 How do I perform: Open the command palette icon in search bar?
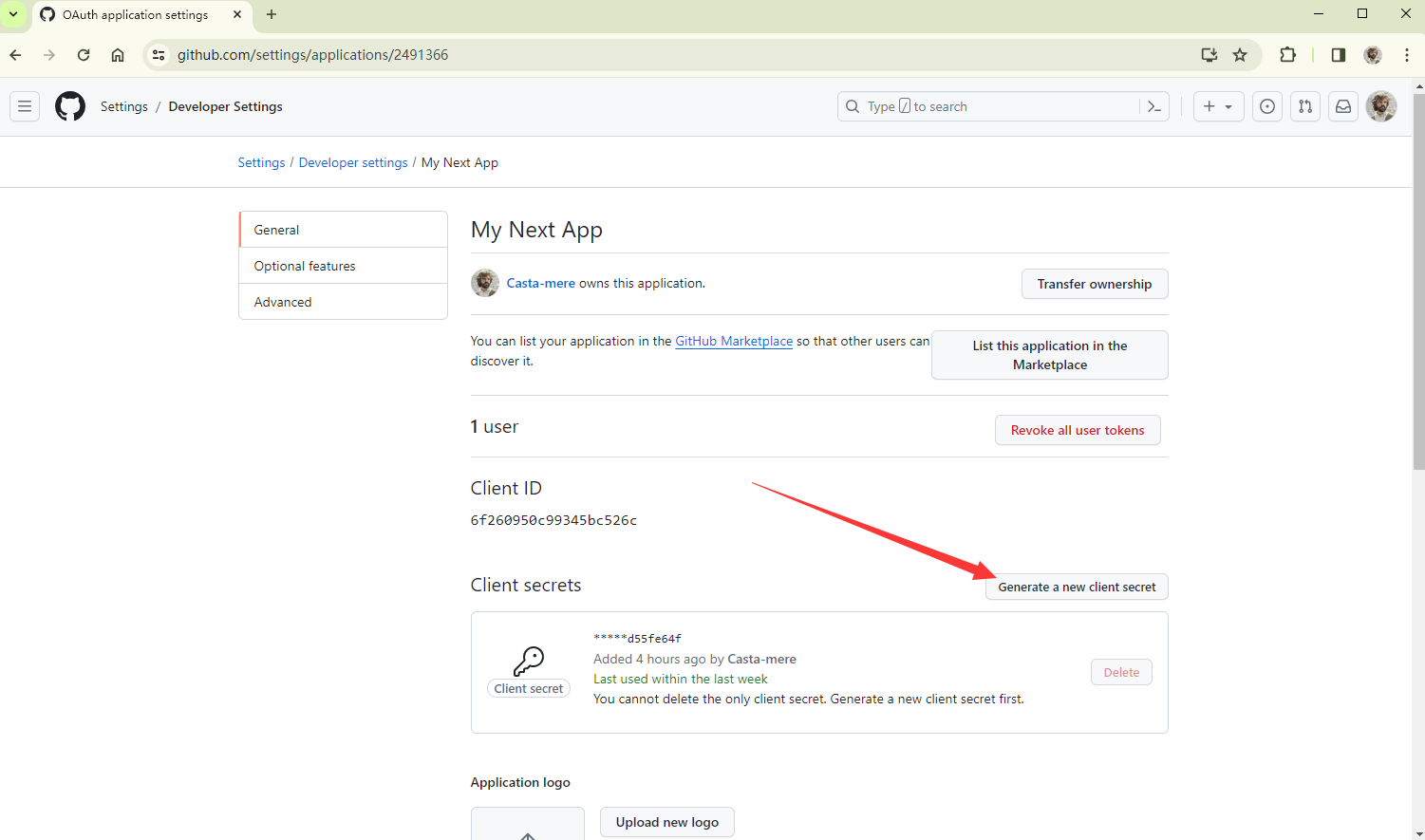[x=1153, y=106]
